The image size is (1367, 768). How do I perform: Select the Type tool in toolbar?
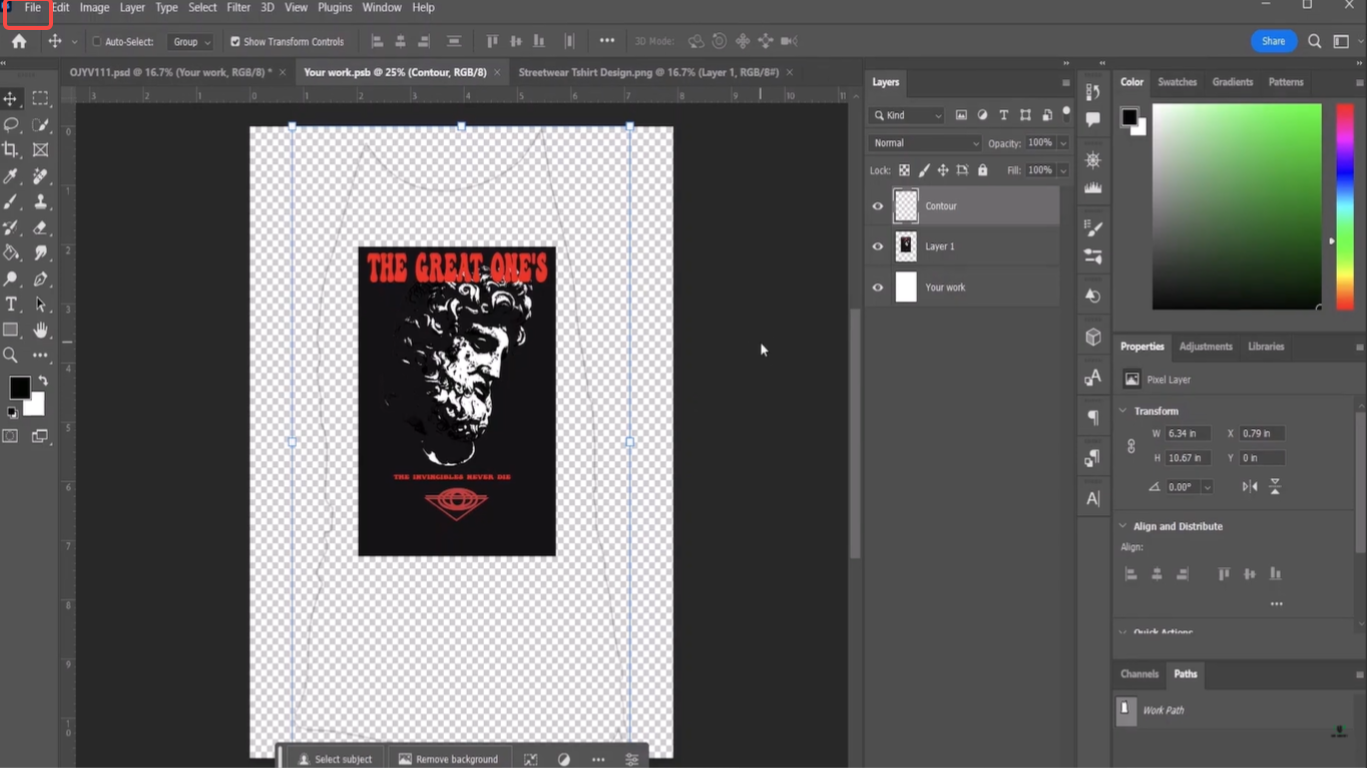[x=11, y=304]
